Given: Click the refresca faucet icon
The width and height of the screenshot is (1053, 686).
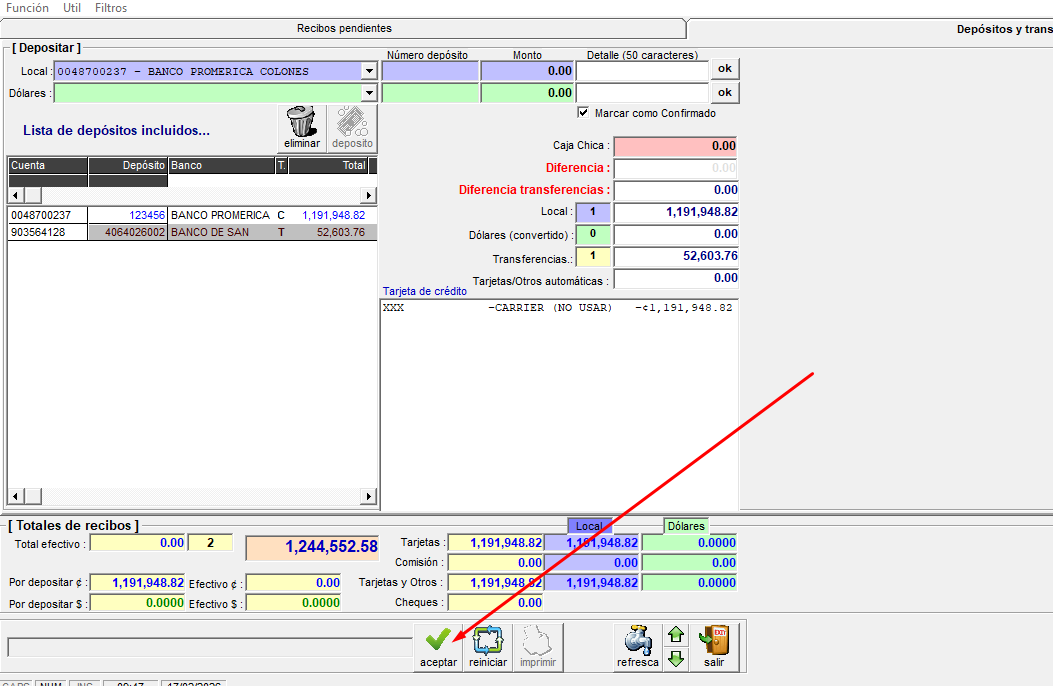Looking at the screenshot, I should coord(637,640).
